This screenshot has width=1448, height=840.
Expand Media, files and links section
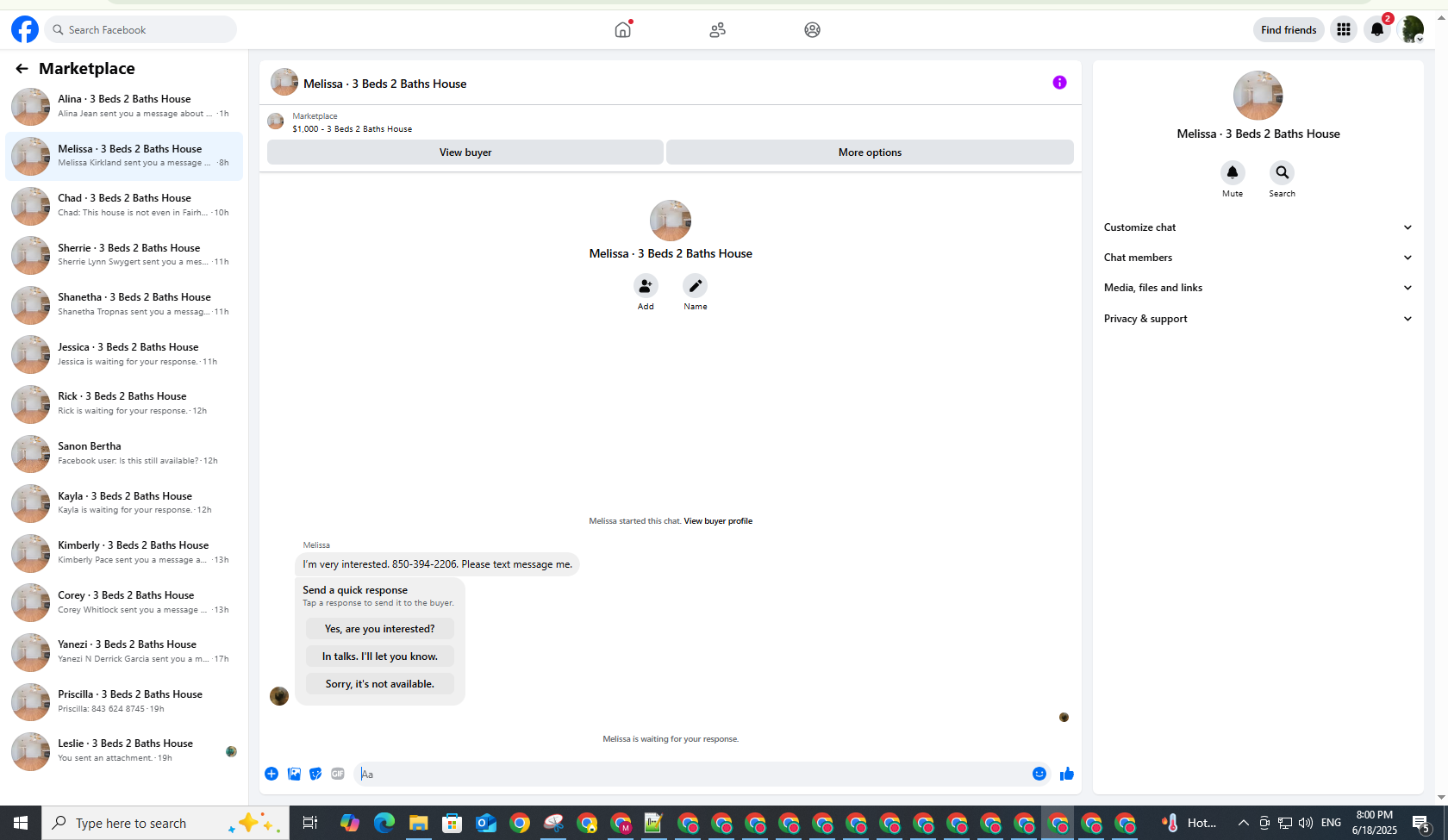point(1258,288)
